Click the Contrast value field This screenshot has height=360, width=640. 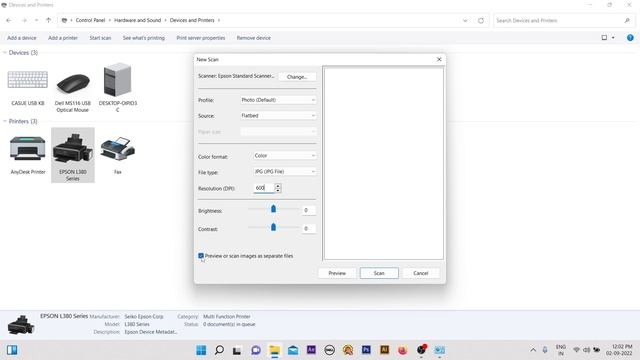click(x=309, y=229)
